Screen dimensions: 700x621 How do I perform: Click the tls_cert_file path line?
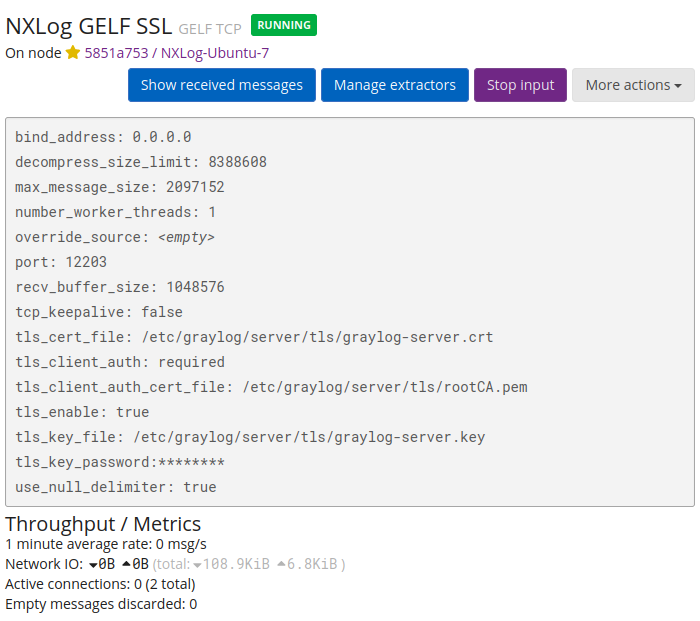254,337
